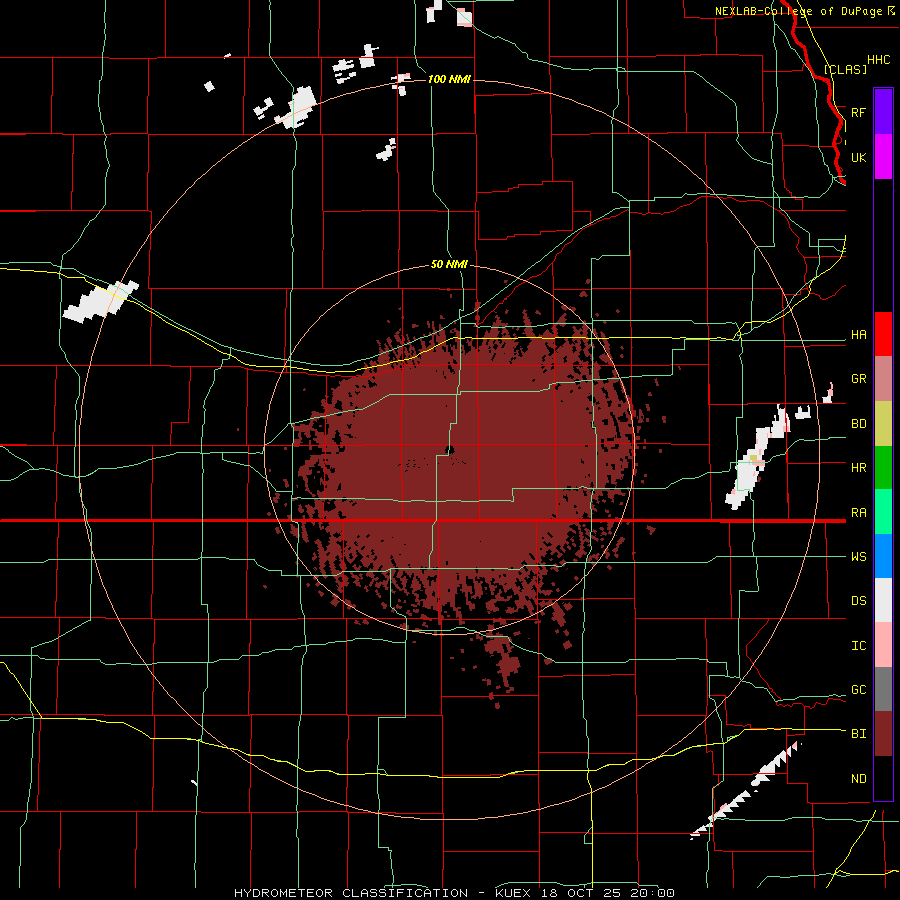Click the 'HYDROMETEOR CLASSIFICATION' title text
Viewport: 900px width, 900px height.
(351, 893)
